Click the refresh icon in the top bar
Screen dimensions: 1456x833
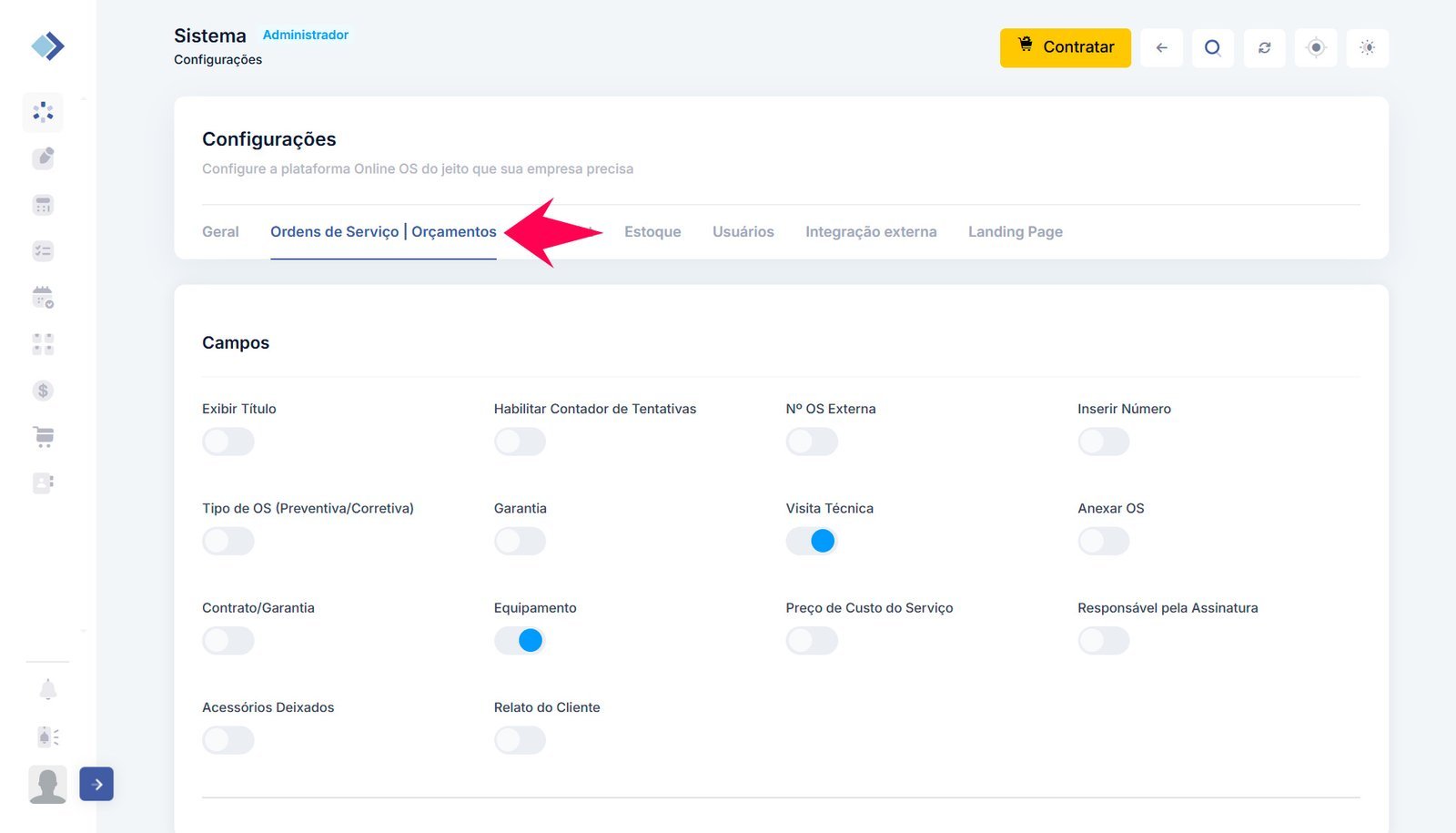point(1264,47)
